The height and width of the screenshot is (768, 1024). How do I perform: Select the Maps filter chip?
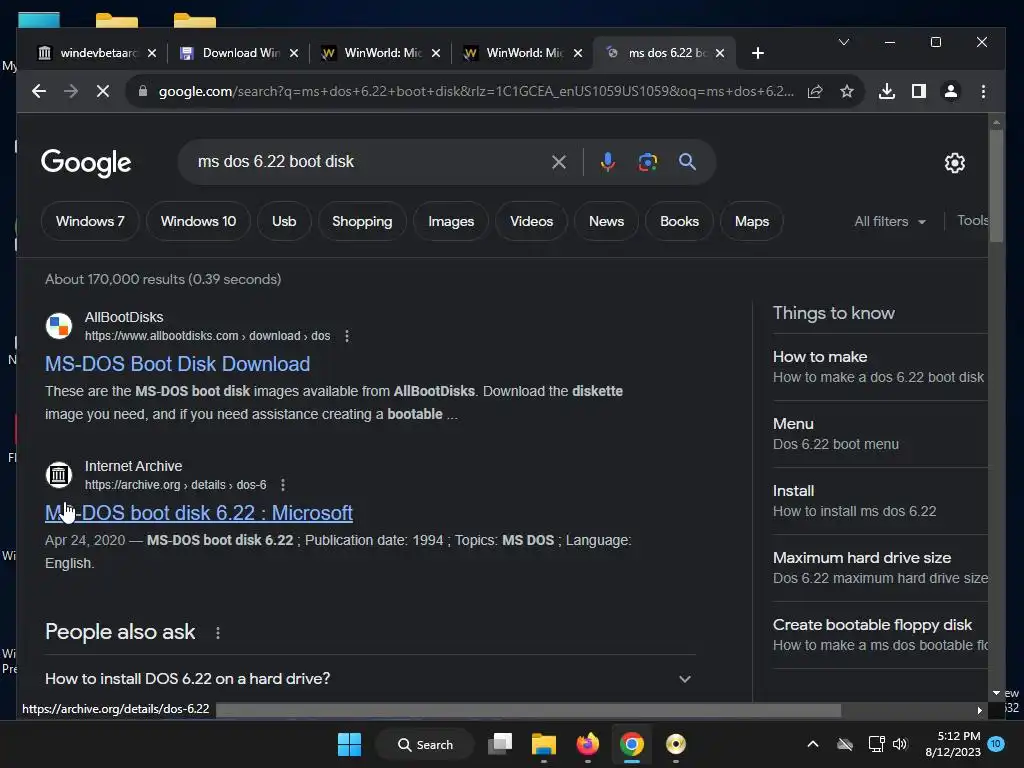pyautogui.click(x=752, y=221)
